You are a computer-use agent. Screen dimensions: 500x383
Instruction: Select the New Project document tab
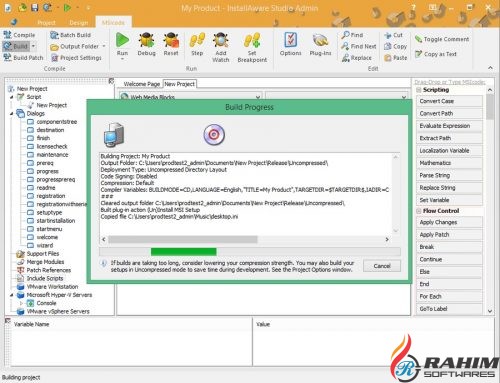[179, 84]
